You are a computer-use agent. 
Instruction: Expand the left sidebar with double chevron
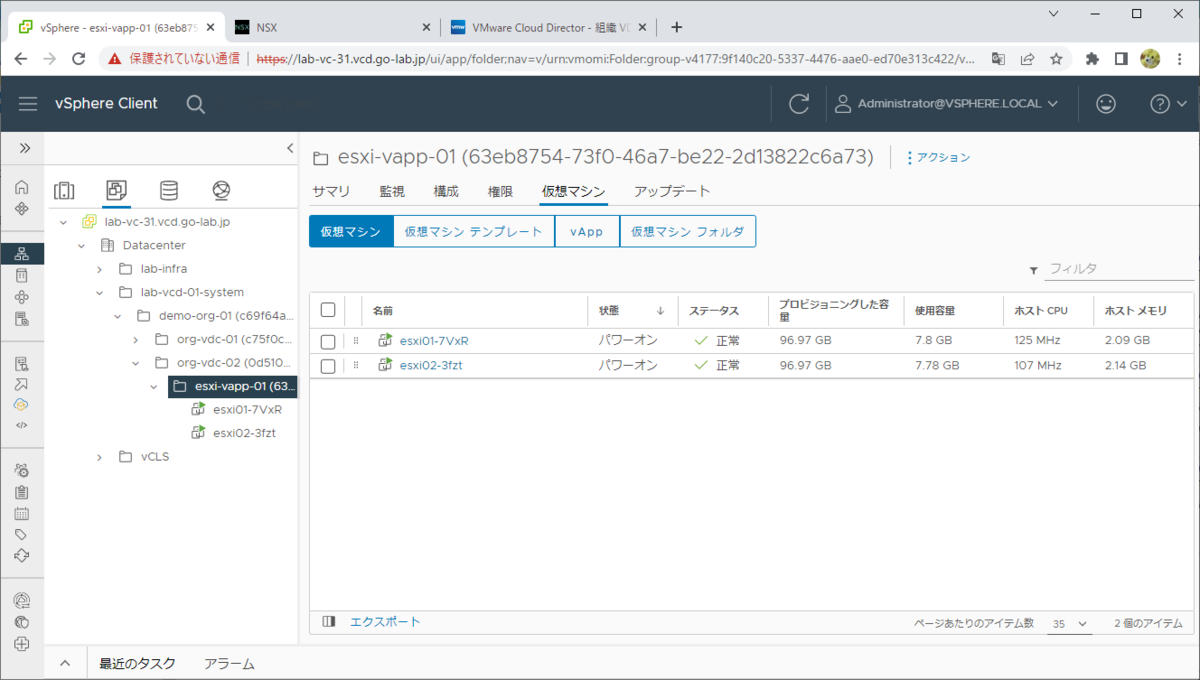23,148
